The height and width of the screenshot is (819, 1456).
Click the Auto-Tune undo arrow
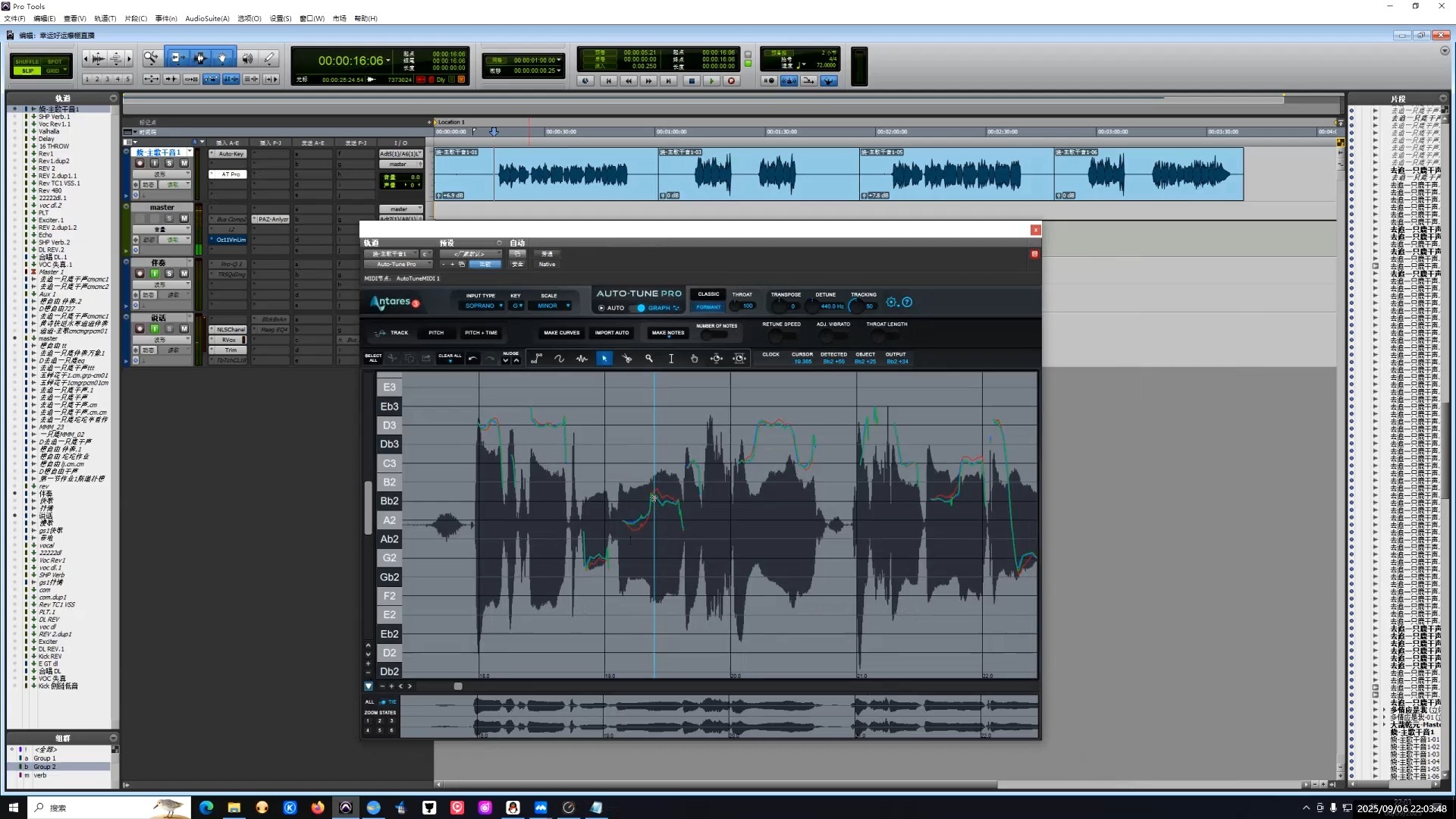pyautogui.click(x=472, y=359)
